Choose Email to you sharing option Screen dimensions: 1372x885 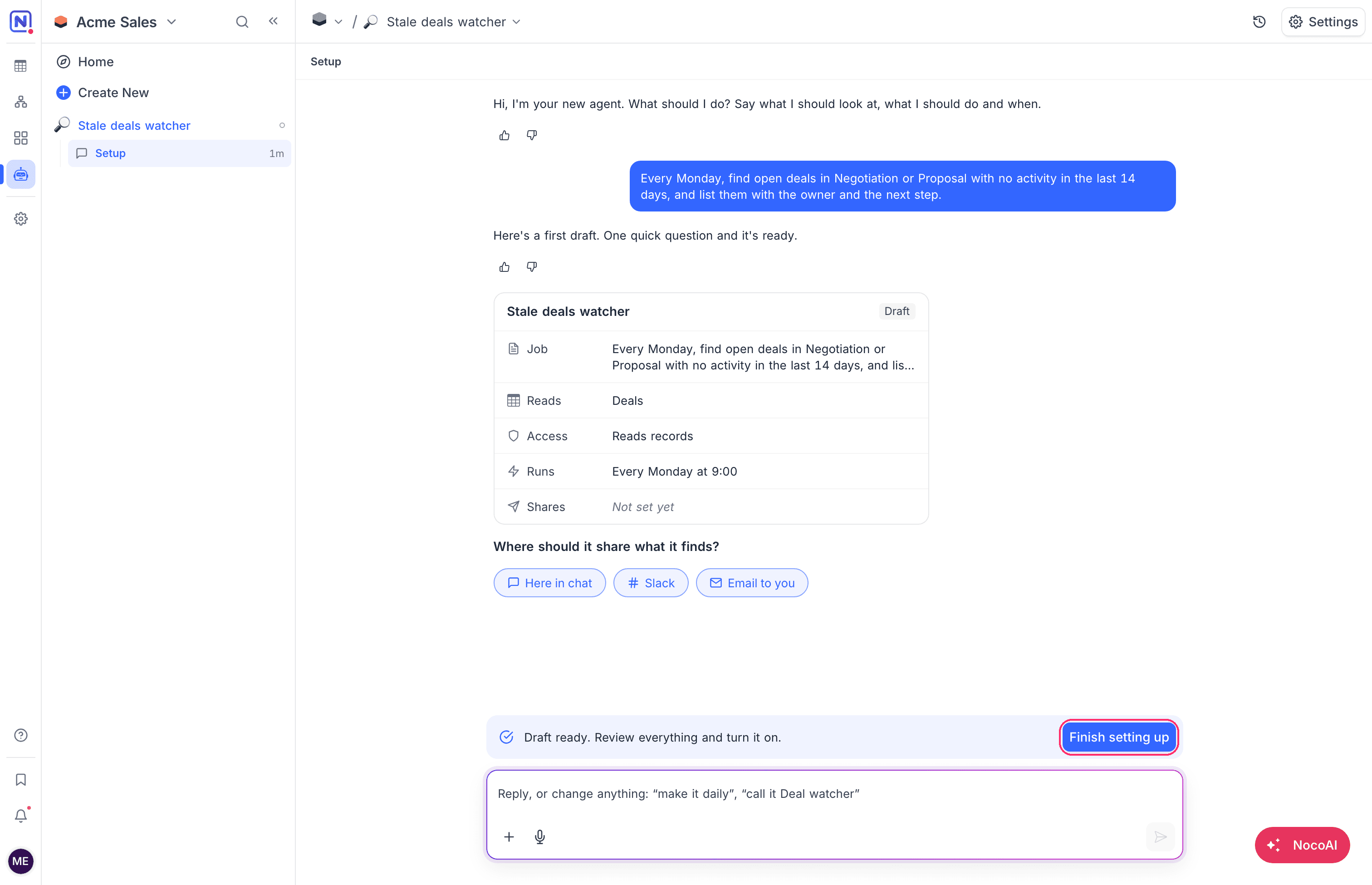[751, 583]
